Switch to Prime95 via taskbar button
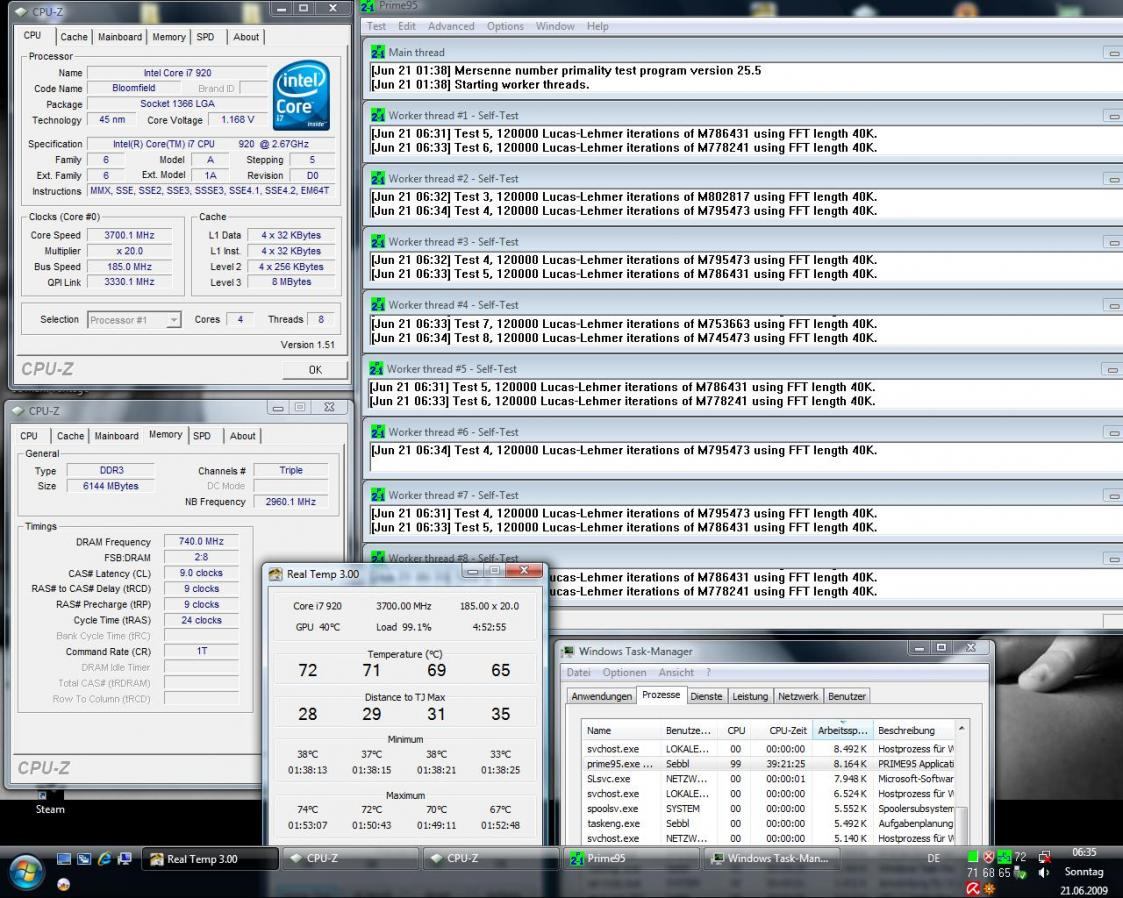 click(630, 859)
